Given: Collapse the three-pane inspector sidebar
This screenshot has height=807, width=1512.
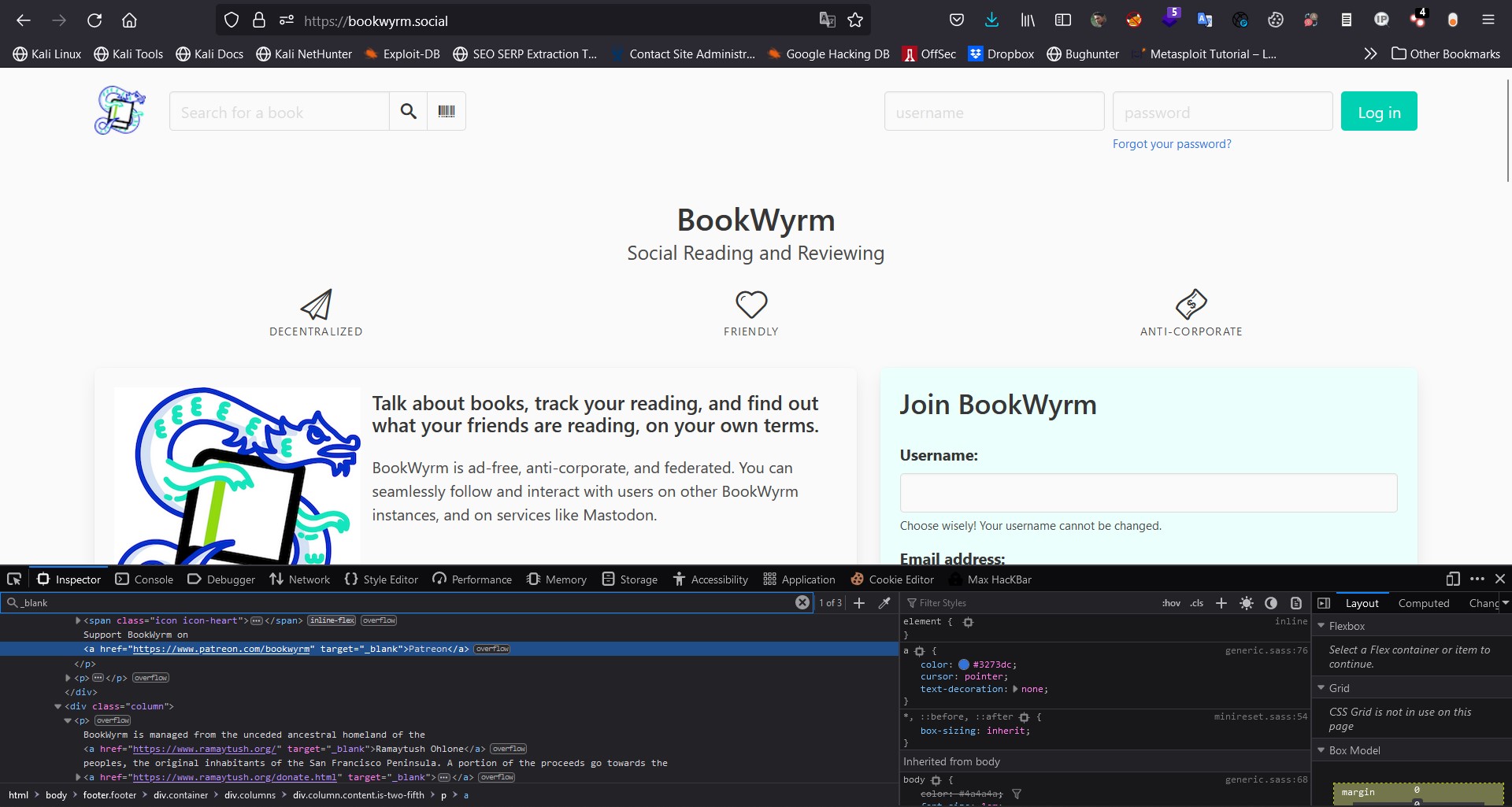Looking at the screenshot, I should [x=1324, y=603].
